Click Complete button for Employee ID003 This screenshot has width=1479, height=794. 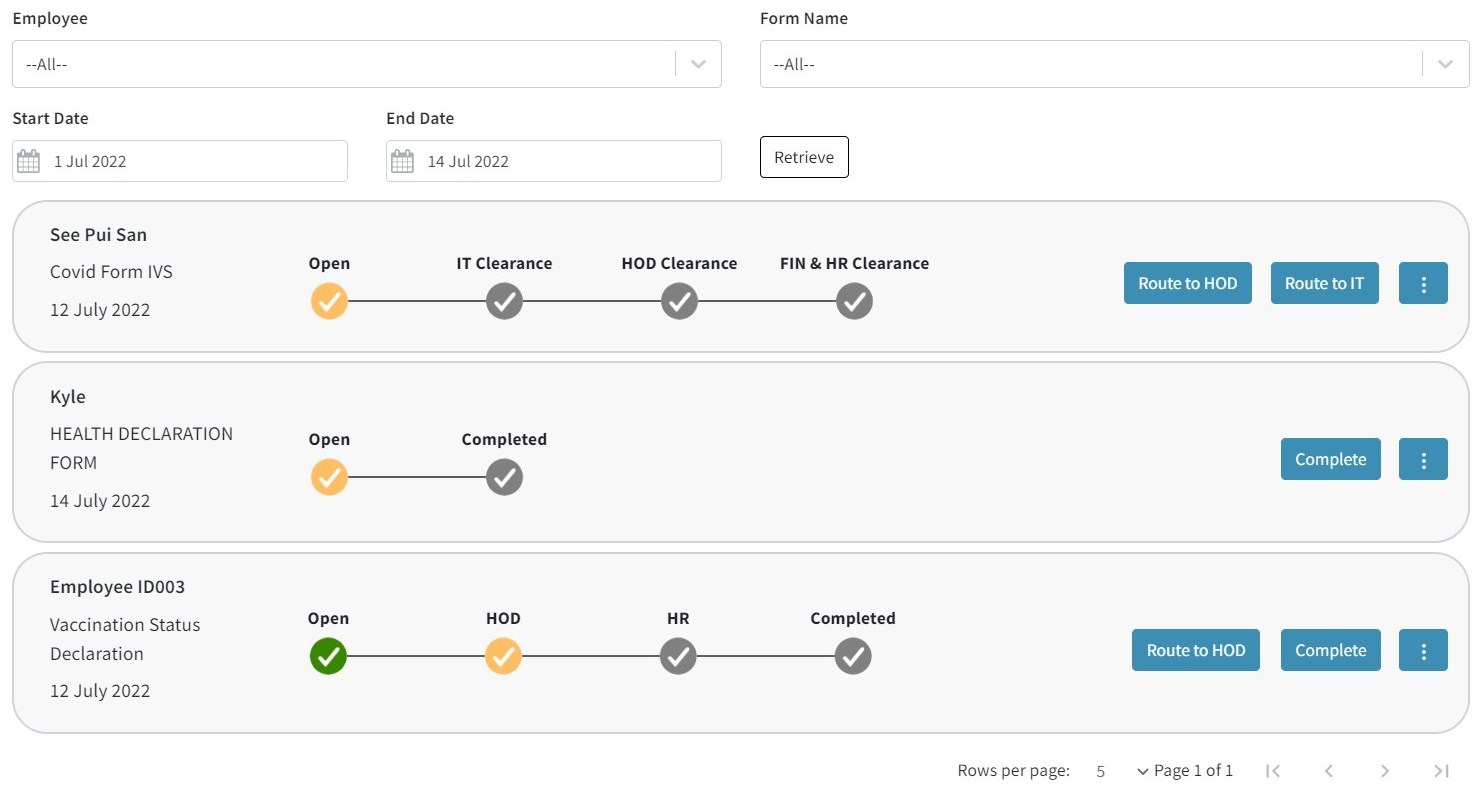(x=1330, y=650)
